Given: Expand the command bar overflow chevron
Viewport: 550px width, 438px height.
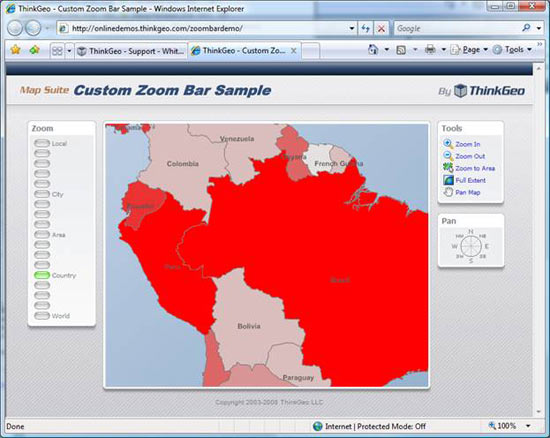Looking at the screenshot, I should [x=539, y=44].
